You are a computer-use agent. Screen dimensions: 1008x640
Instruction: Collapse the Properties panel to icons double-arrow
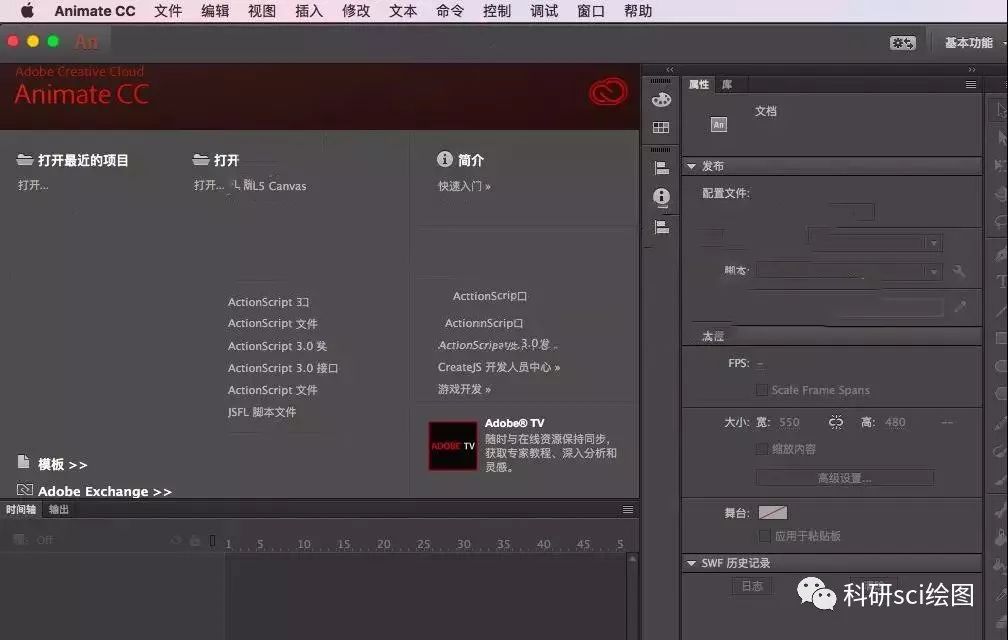(971, 69)
